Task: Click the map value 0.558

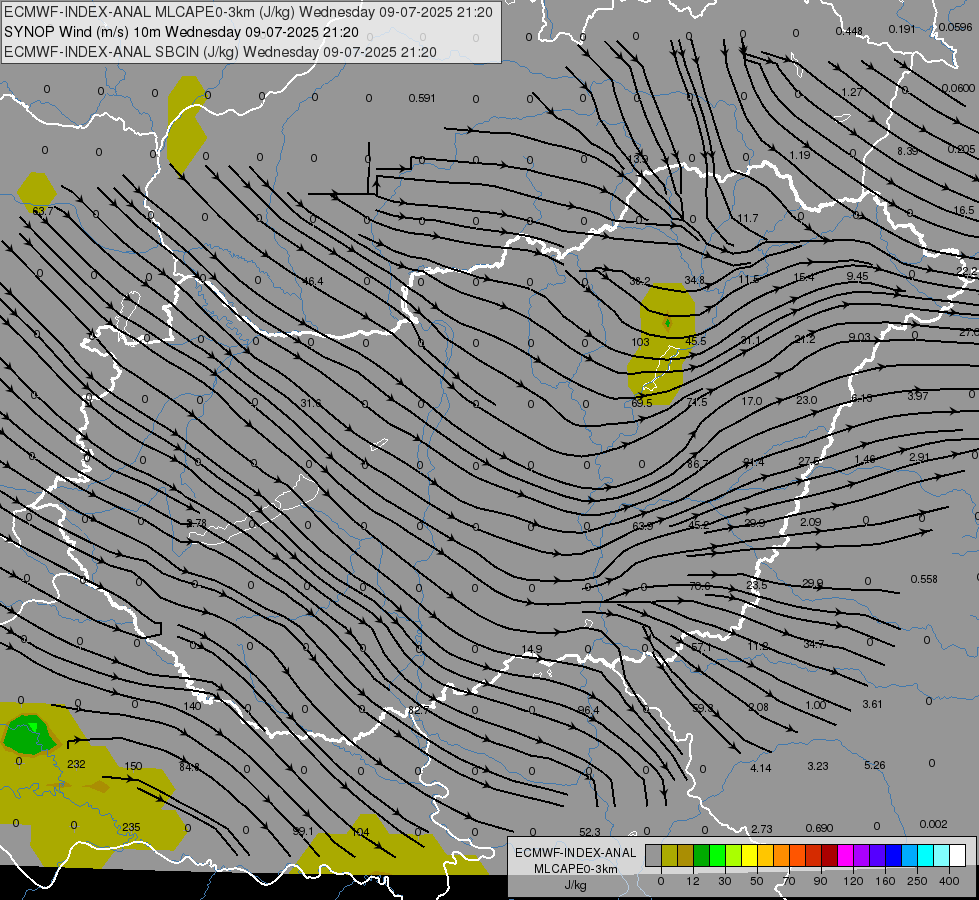Action: (x=924, y=579)
